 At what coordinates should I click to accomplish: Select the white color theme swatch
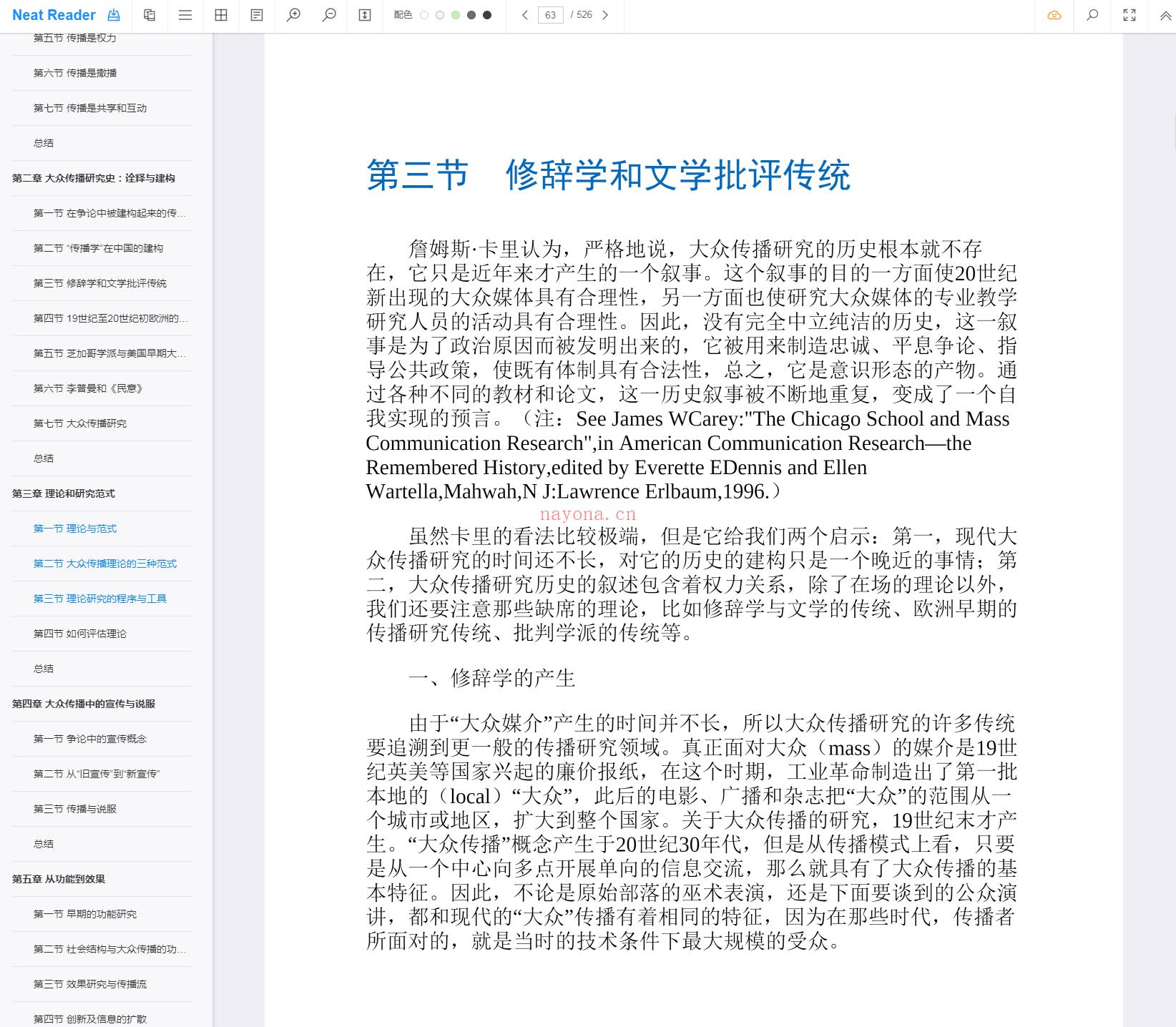pos(424,15)
